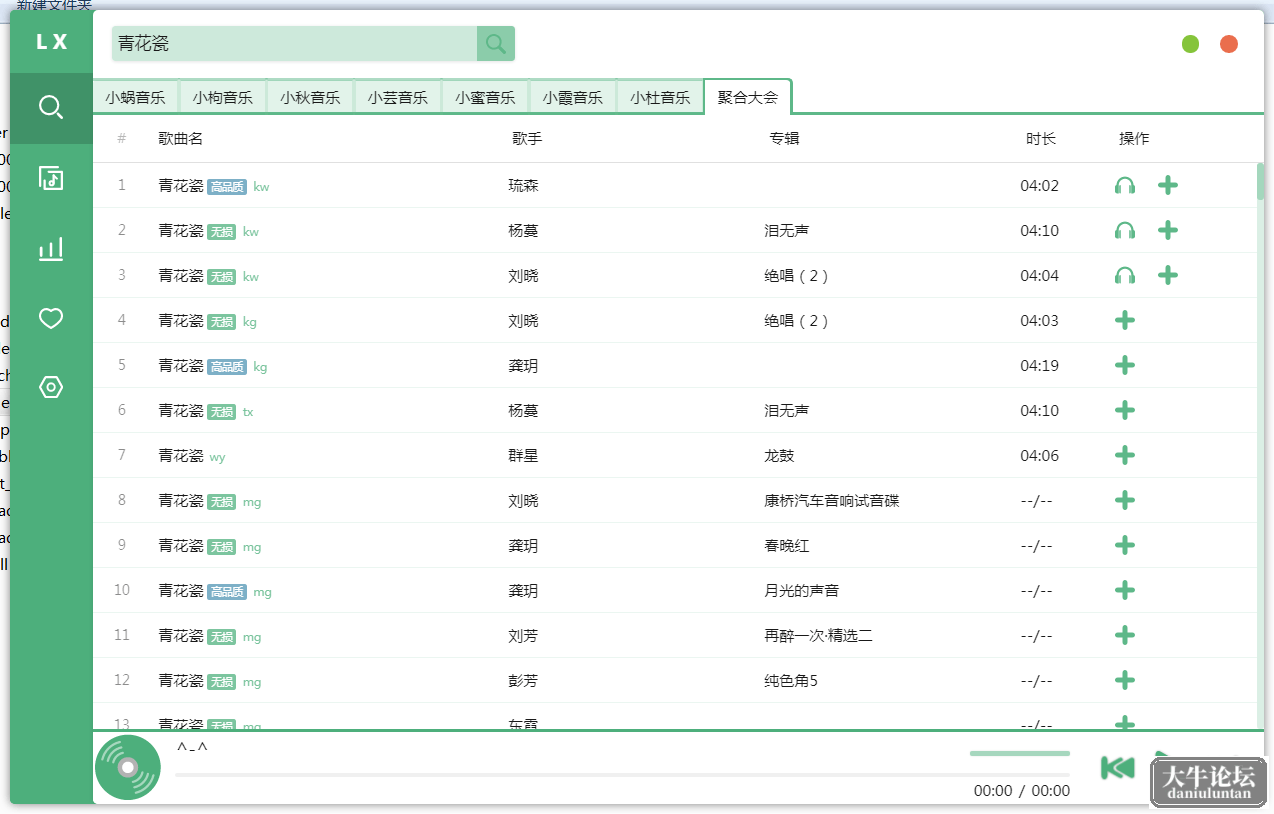Add the 春晚红 album song with plus
This screenshot has width=1274, height=814.
pyautogui.click(x=1125, y=545)
